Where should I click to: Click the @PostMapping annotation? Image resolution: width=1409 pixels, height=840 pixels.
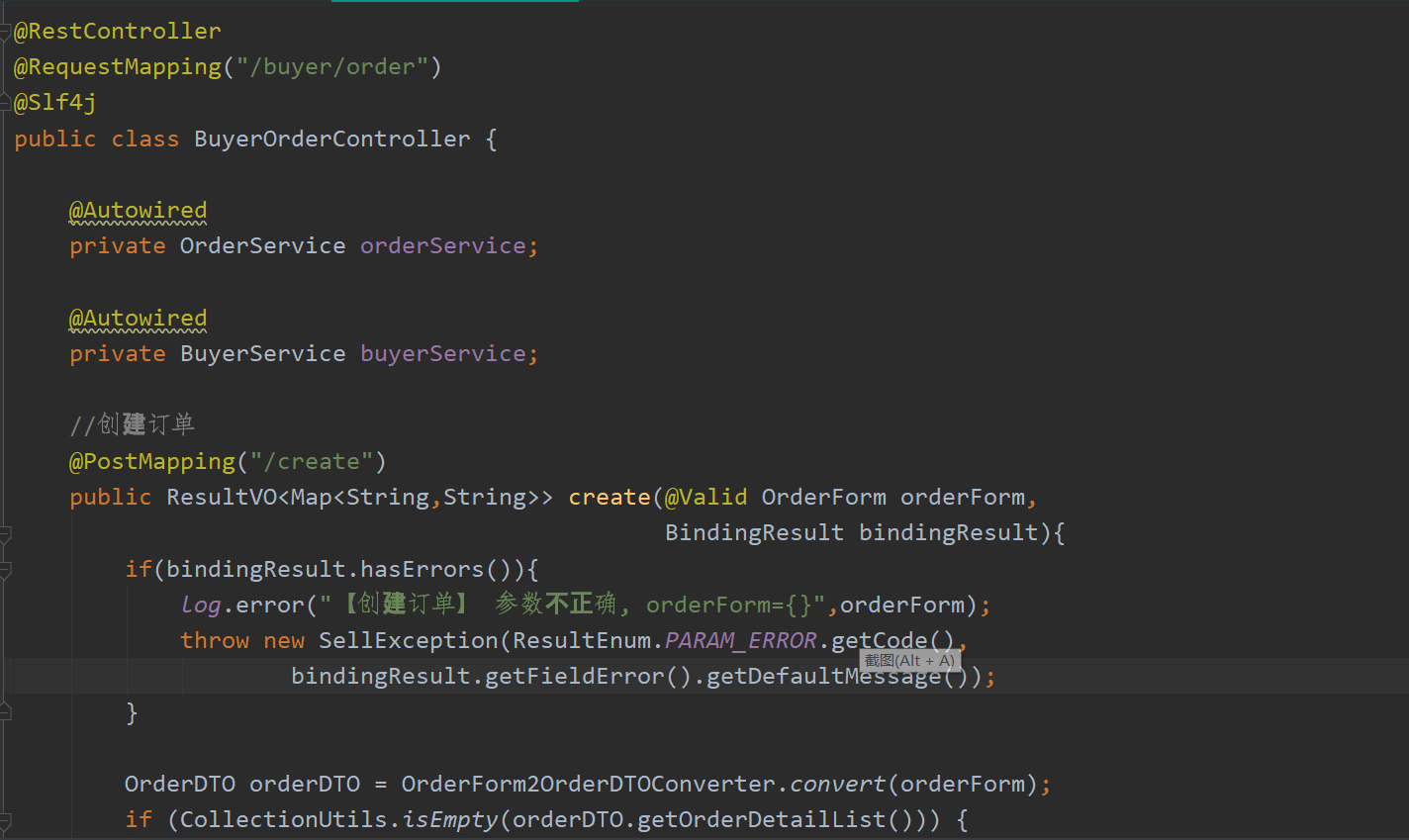tap(152, 462)
